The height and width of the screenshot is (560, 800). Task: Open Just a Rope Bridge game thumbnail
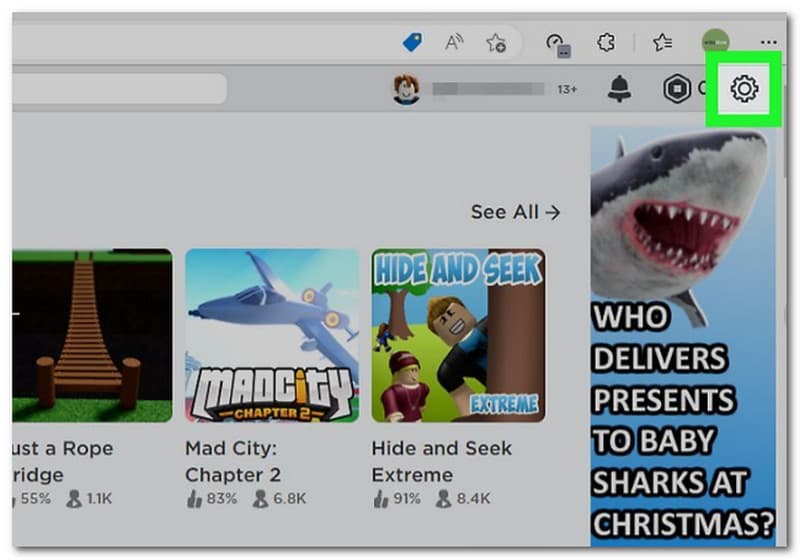point(92,335)
